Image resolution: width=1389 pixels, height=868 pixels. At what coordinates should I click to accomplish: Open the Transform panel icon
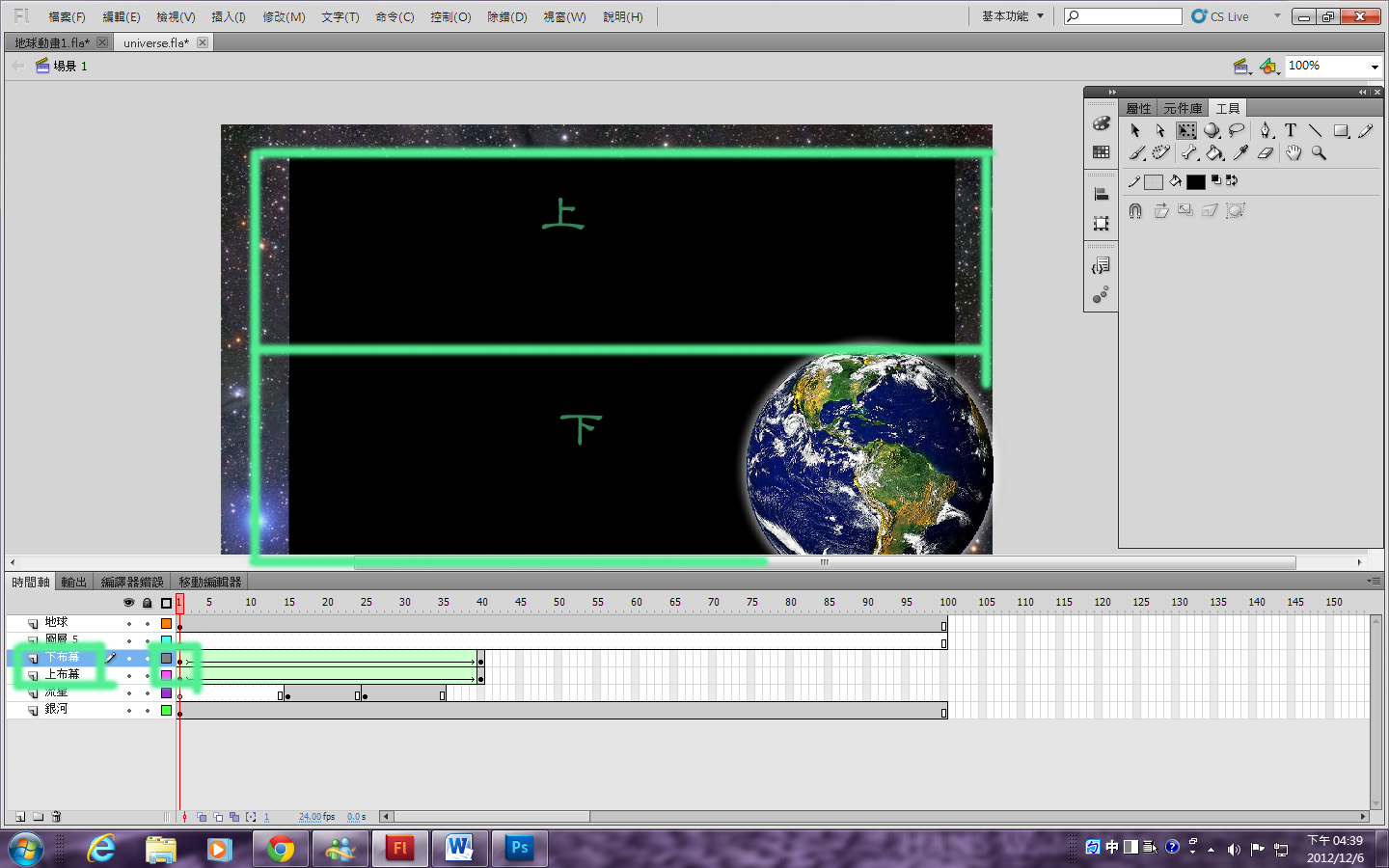(1101, 224)
